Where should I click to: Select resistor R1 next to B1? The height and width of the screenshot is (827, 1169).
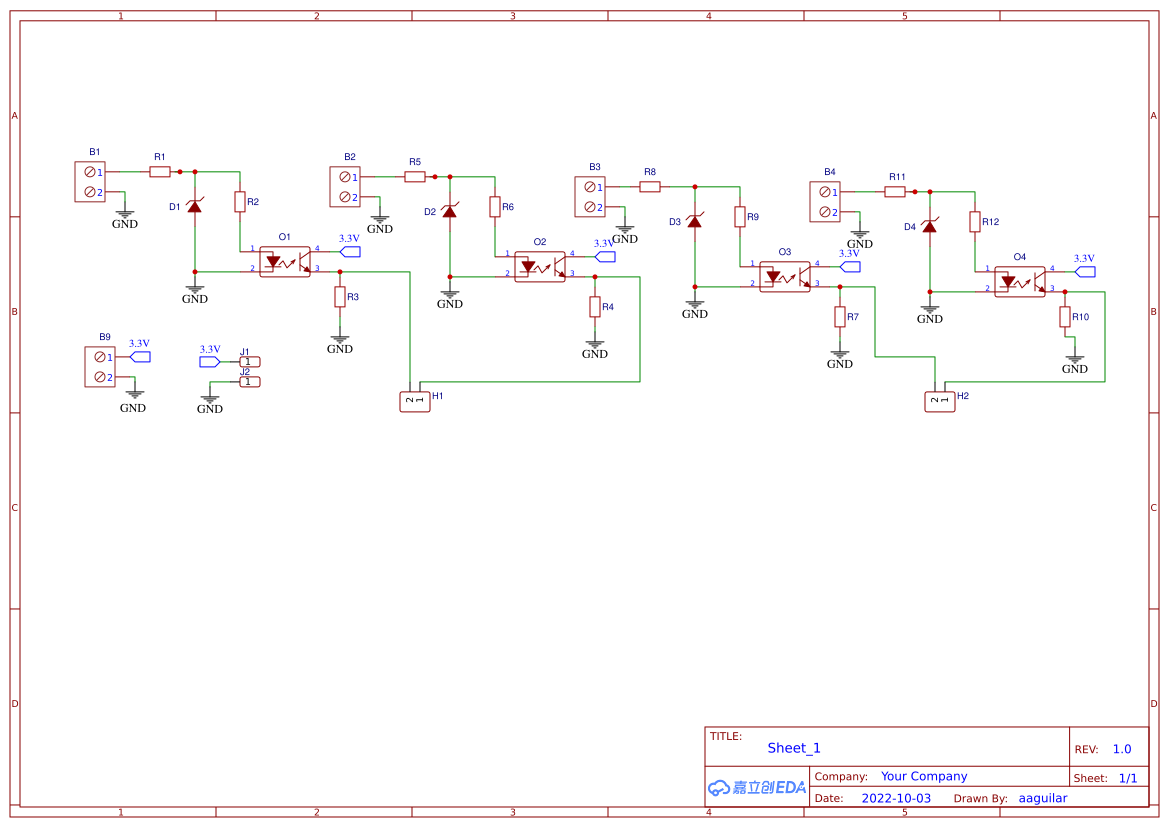tap(160, 172)
